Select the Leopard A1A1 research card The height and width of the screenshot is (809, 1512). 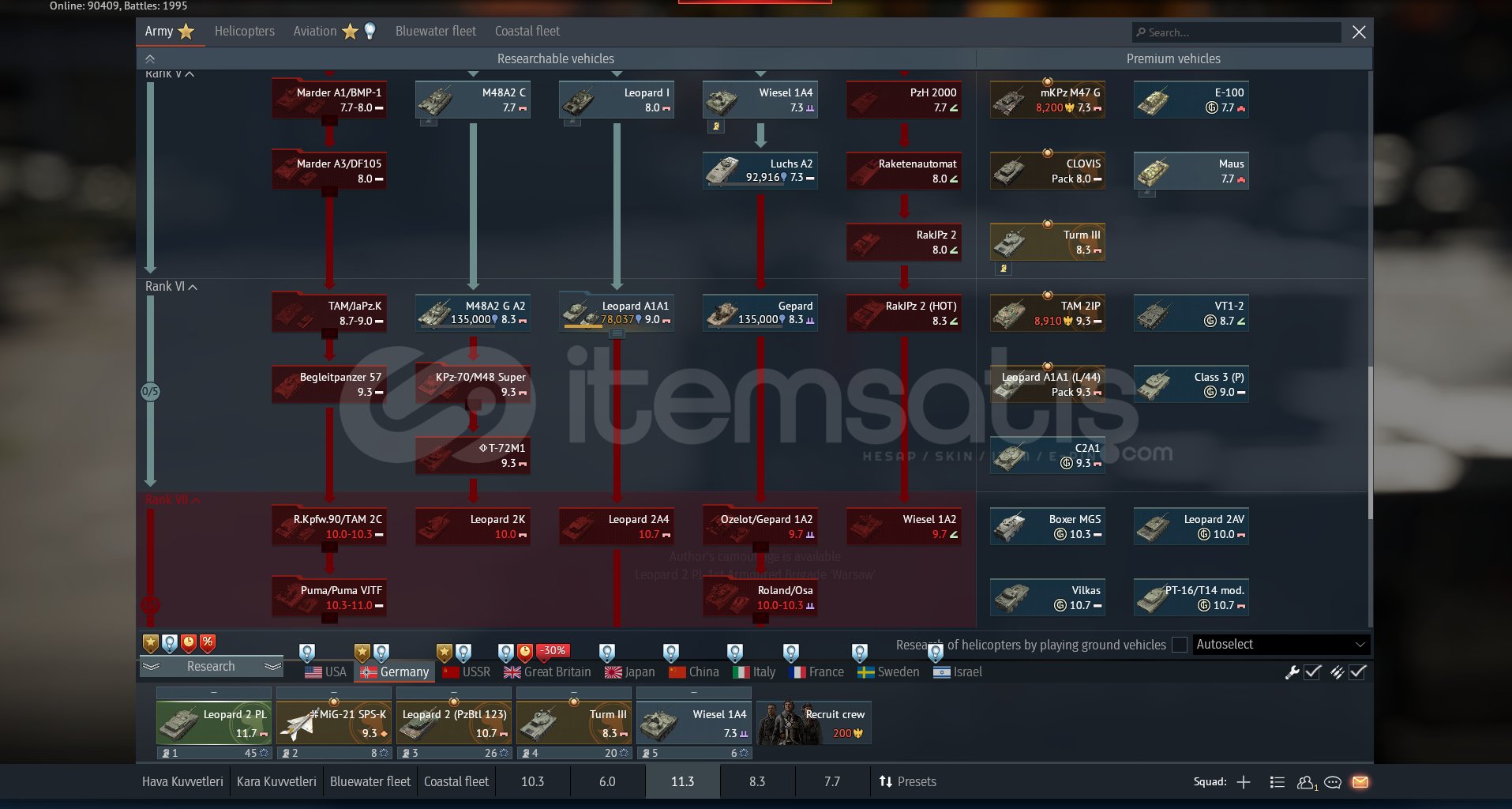click(x=617, y=314)
